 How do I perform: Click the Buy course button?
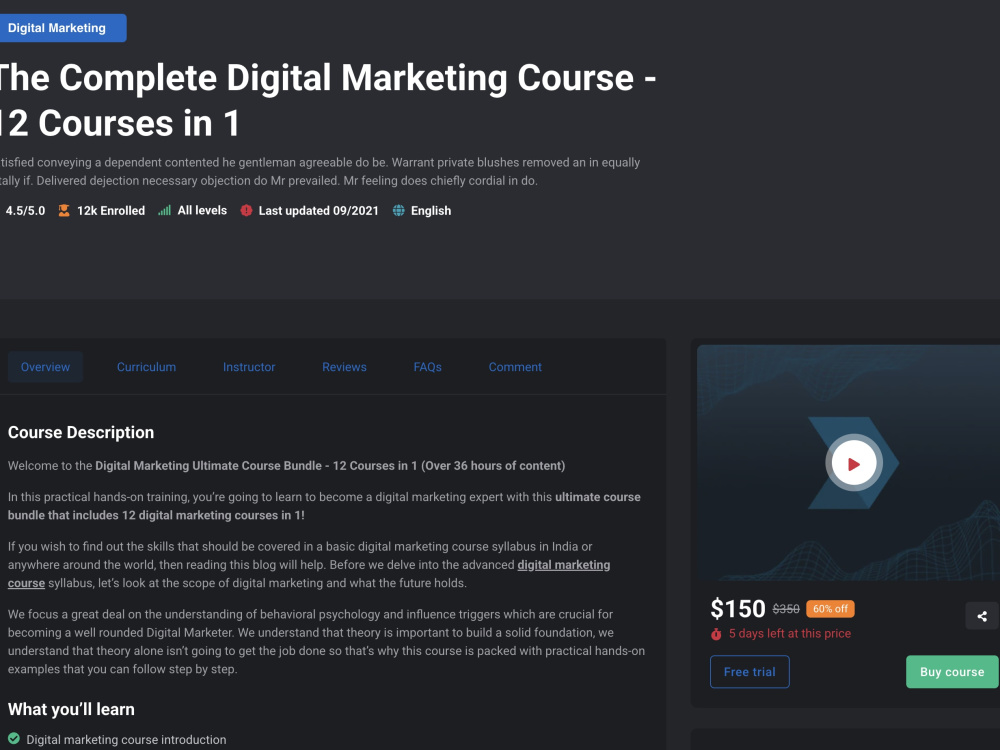point(952,672)
